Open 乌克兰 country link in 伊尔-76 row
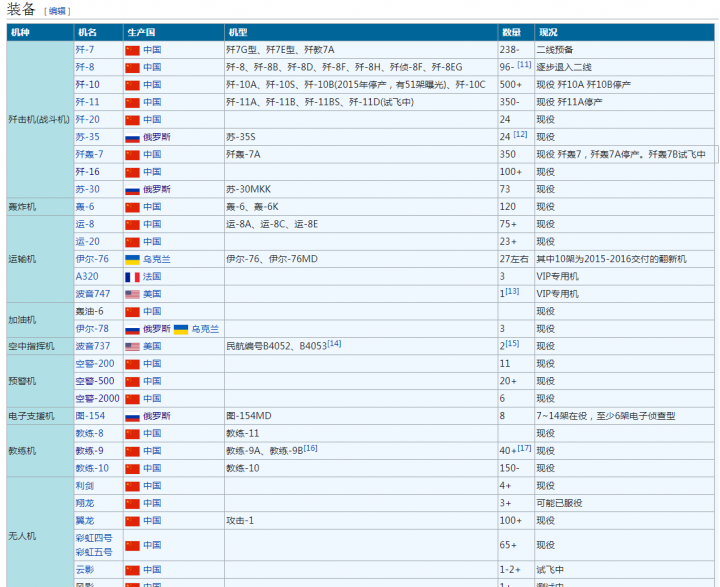This screenshot has width=720, height=587. point(157,259)
